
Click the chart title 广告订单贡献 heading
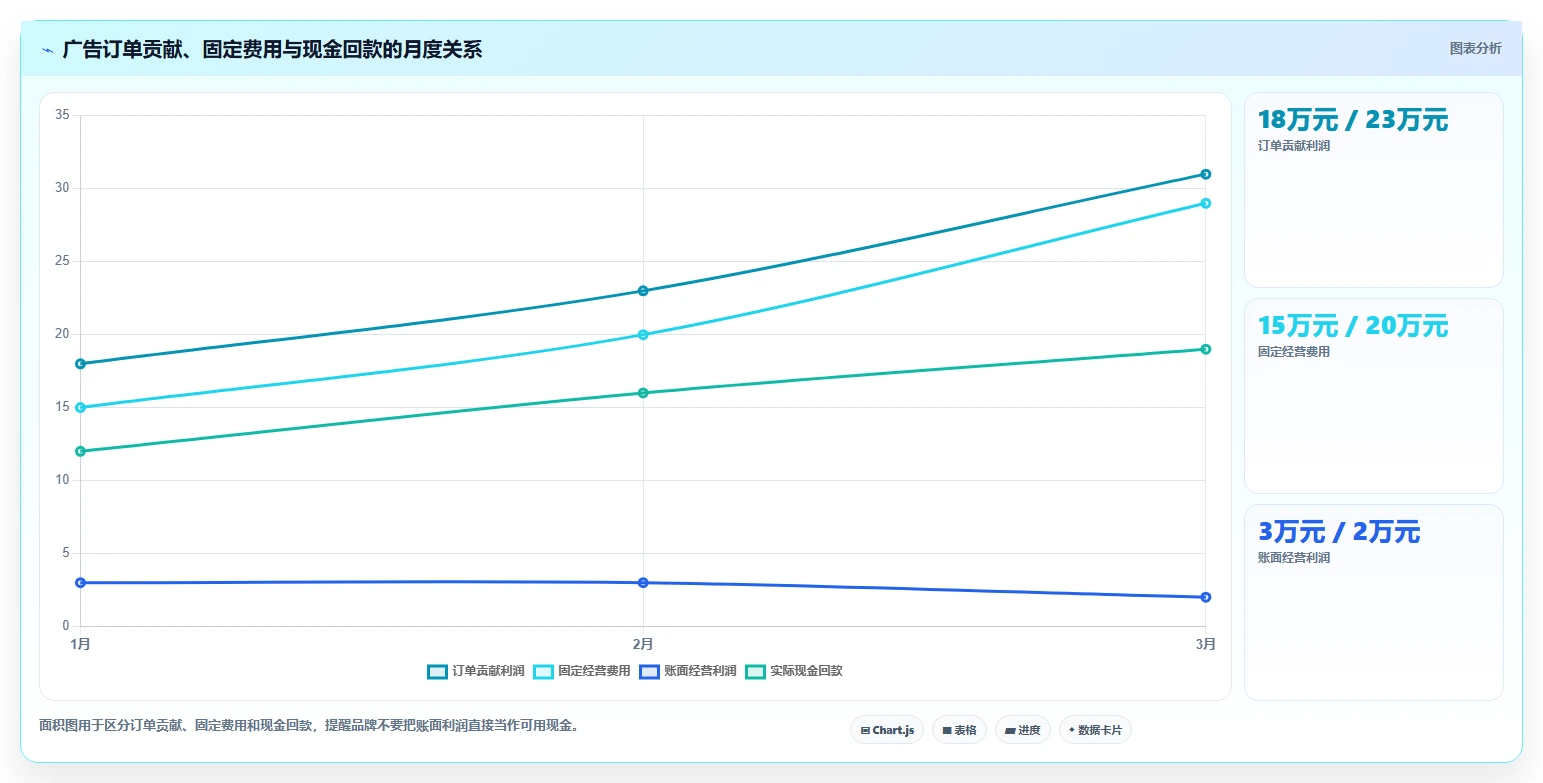click(272, 49)
